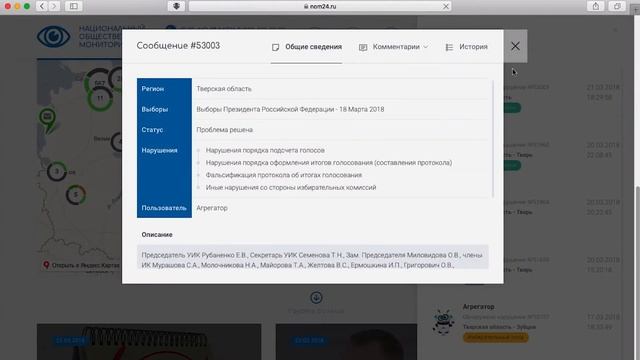This screenshot has height=360, width=640.
Task: Select Выборы Президента Российской Федерации text
Action: pos(290,109)
